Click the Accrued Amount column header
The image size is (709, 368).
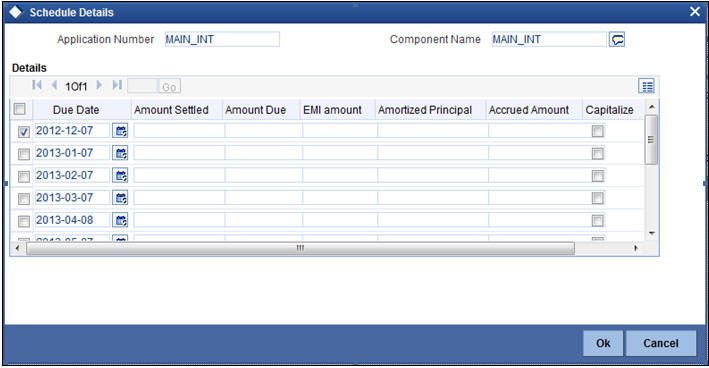click(x=529, y=110)
